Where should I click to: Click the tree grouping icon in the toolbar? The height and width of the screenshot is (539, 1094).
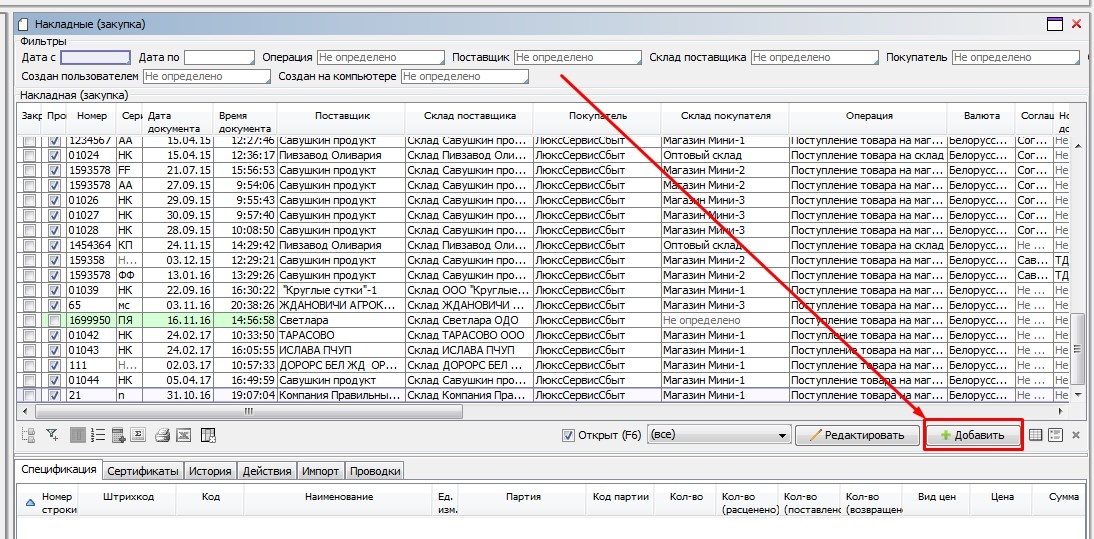point(28,435)
